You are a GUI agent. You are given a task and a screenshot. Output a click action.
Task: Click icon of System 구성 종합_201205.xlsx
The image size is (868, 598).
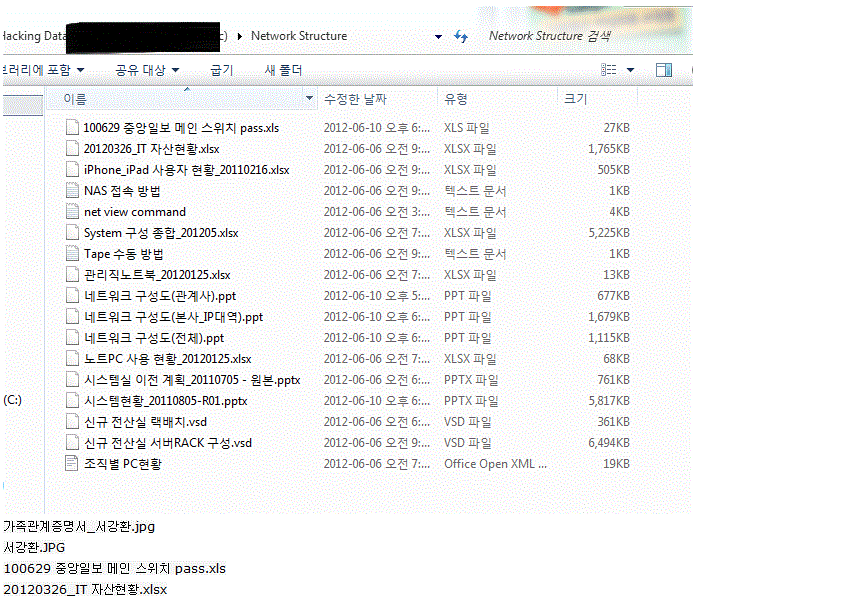[x=72, y=233]
